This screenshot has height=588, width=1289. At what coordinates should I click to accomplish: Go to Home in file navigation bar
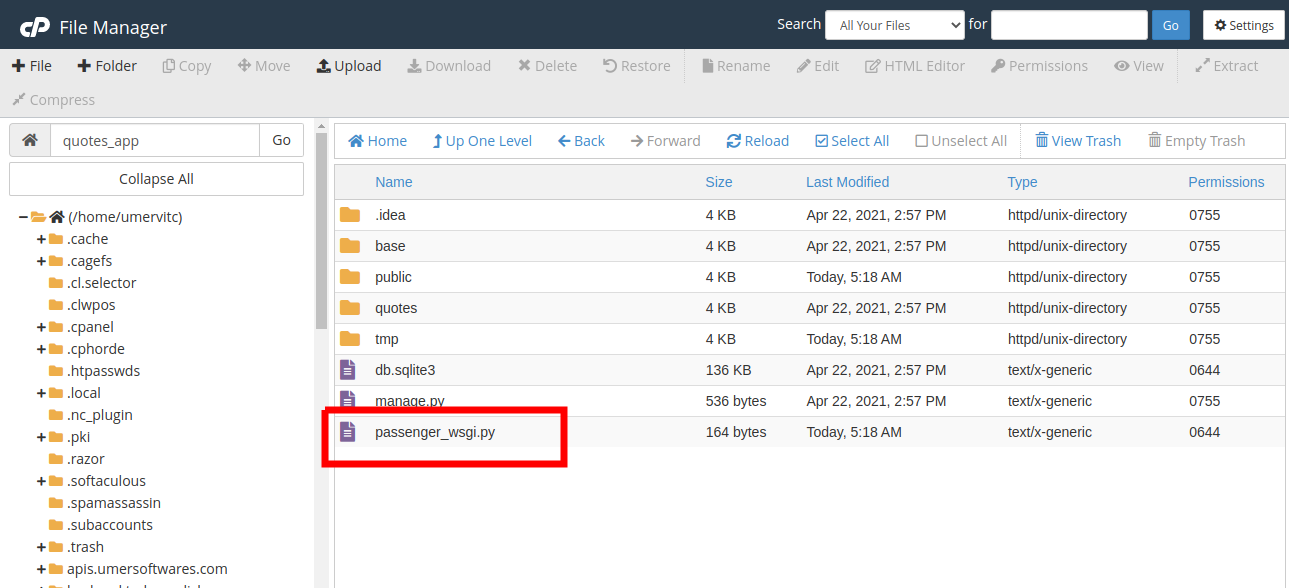(377, 141)
